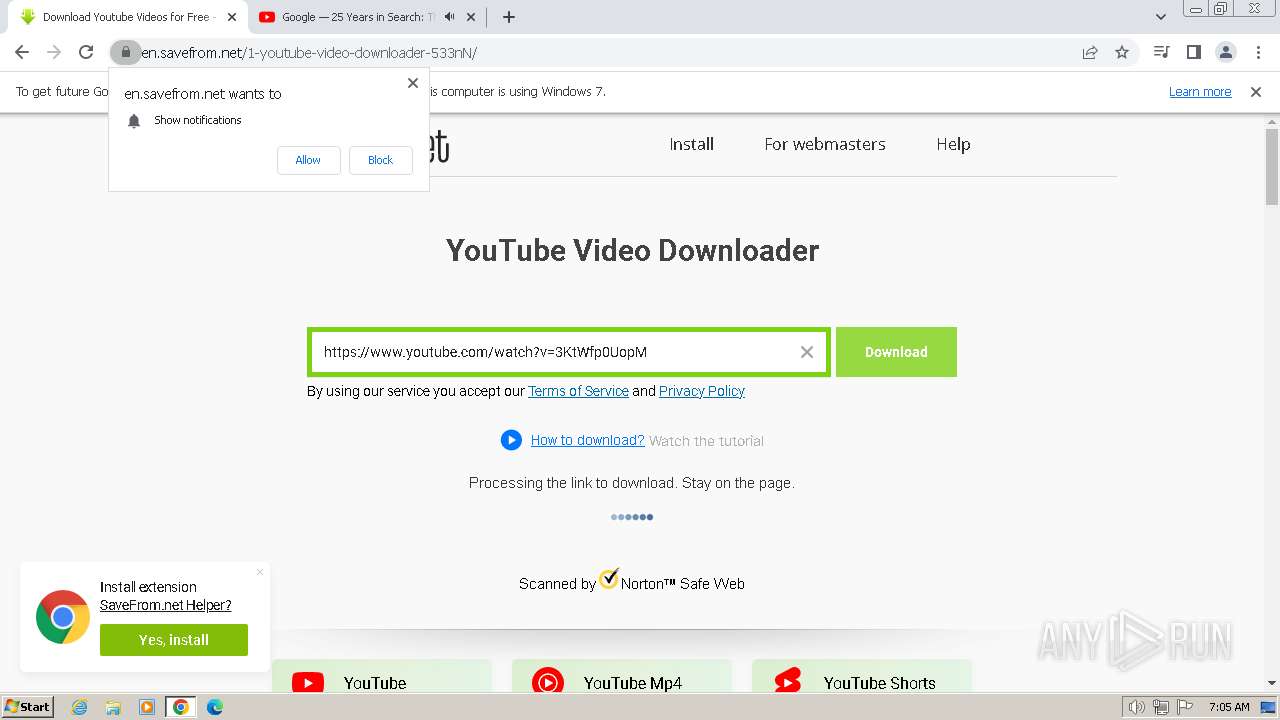Open Windows Media Player taskbar icon
1280x720 pixels.
pos(147,707)
